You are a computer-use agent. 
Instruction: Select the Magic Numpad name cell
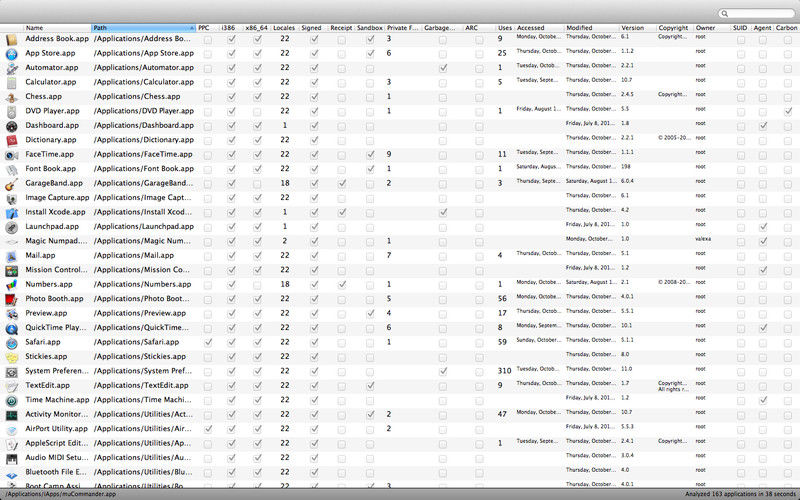pyautogui.click(x=57, y=241)
